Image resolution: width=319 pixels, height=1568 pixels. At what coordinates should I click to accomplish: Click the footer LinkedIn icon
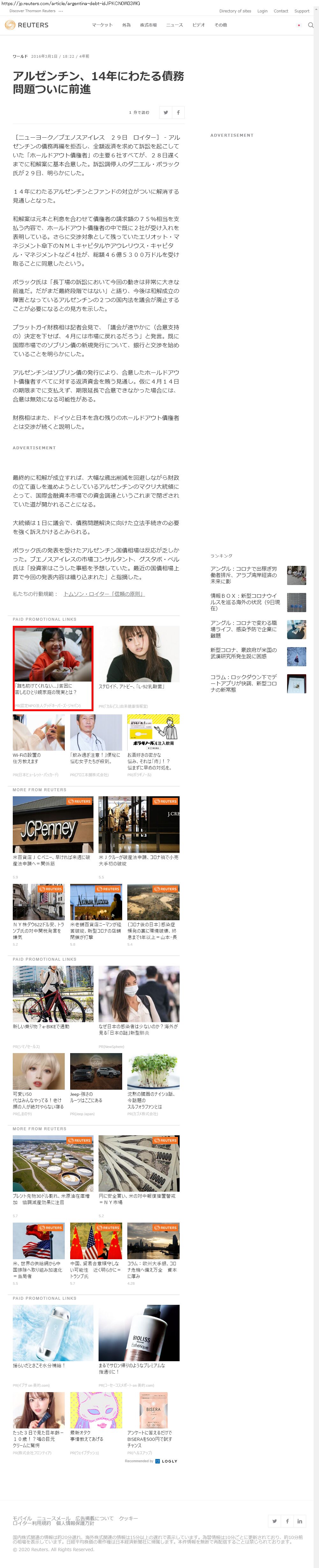[300, 1521]
